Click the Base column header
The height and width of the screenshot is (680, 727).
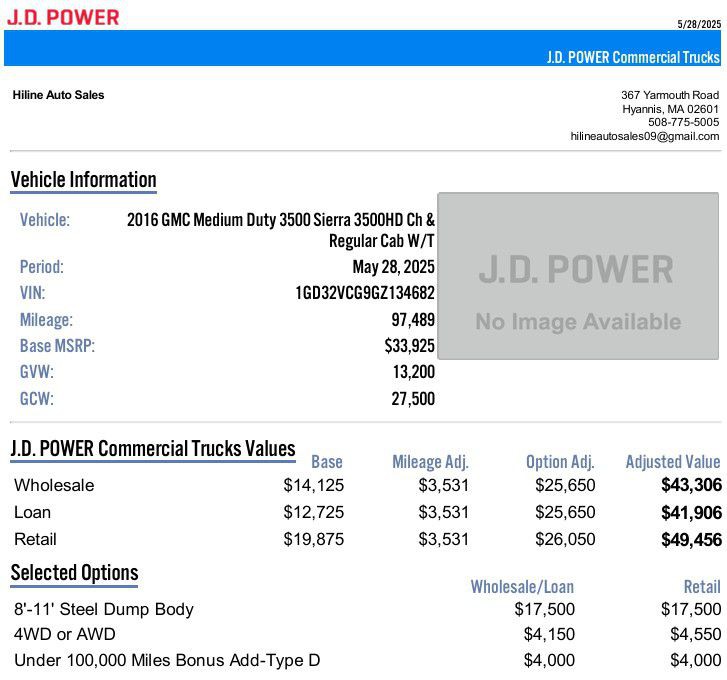click(x=327, y=462)
